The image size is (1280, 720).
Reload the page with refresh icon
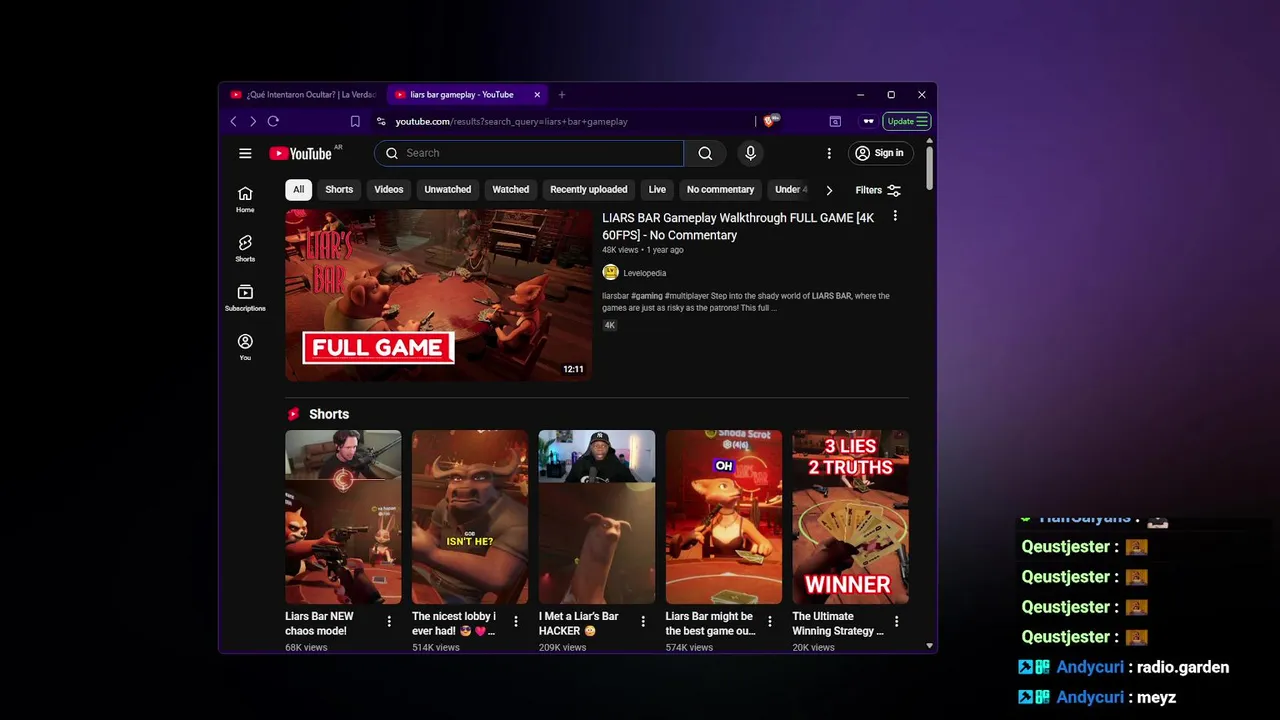coord(273,121)
